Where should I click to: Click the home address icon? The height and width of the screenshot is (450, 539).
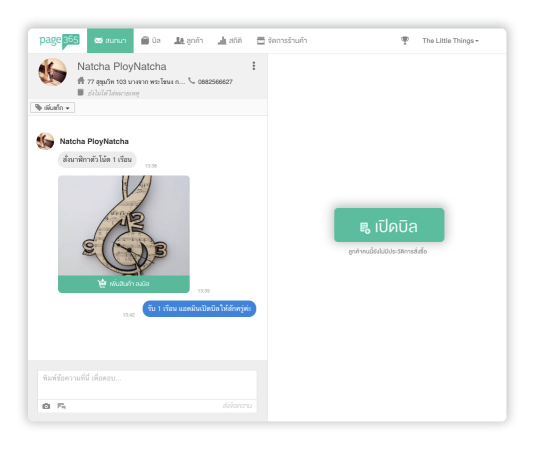81,81
